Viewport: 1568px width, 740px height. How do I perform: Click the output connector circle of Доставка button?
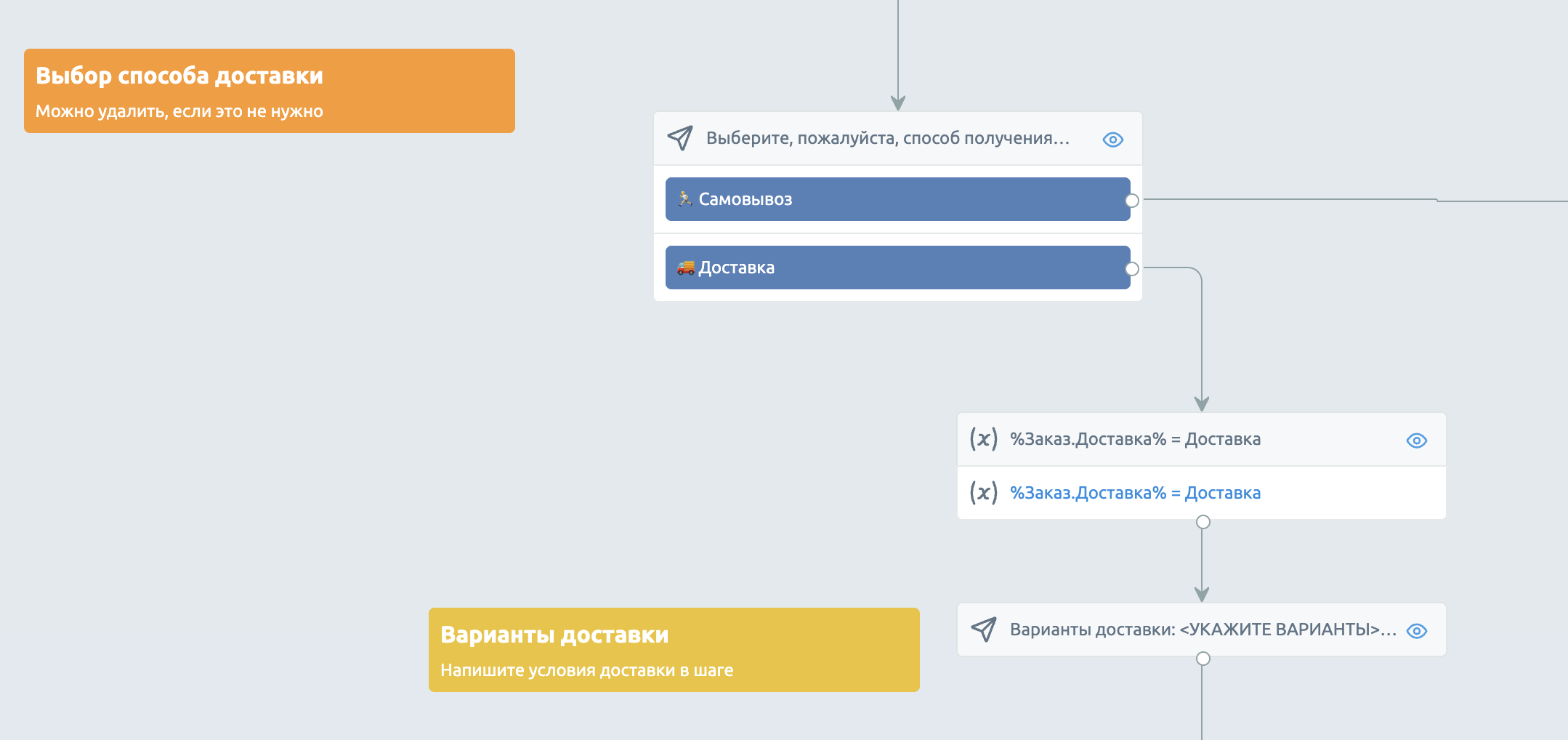click(x=1132, y=269)
